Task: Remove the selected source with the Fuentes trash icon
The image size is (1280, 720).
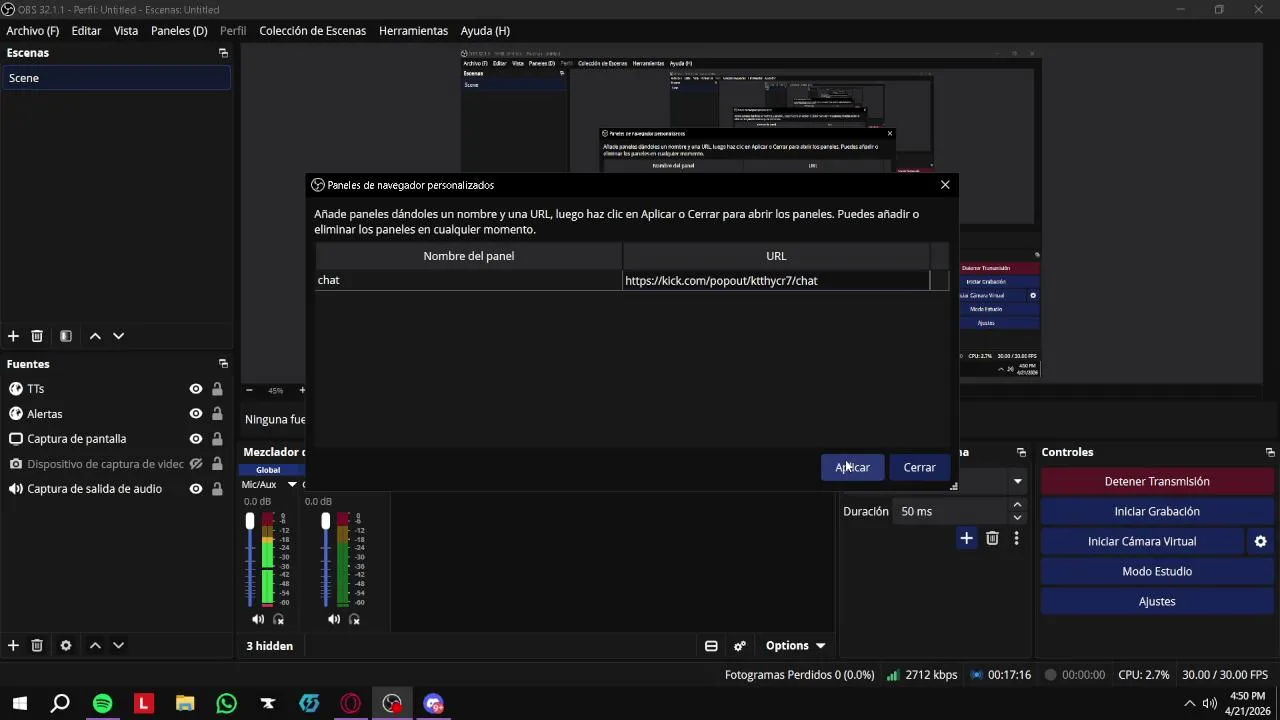Action: point(37,646)
